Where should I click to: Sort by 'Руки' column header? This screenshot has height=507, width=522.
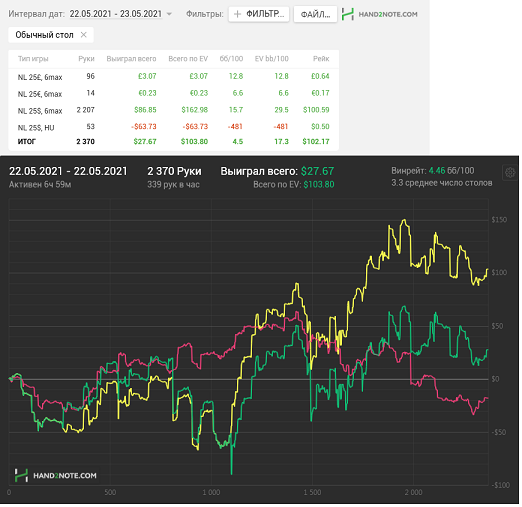coord(86,59)
